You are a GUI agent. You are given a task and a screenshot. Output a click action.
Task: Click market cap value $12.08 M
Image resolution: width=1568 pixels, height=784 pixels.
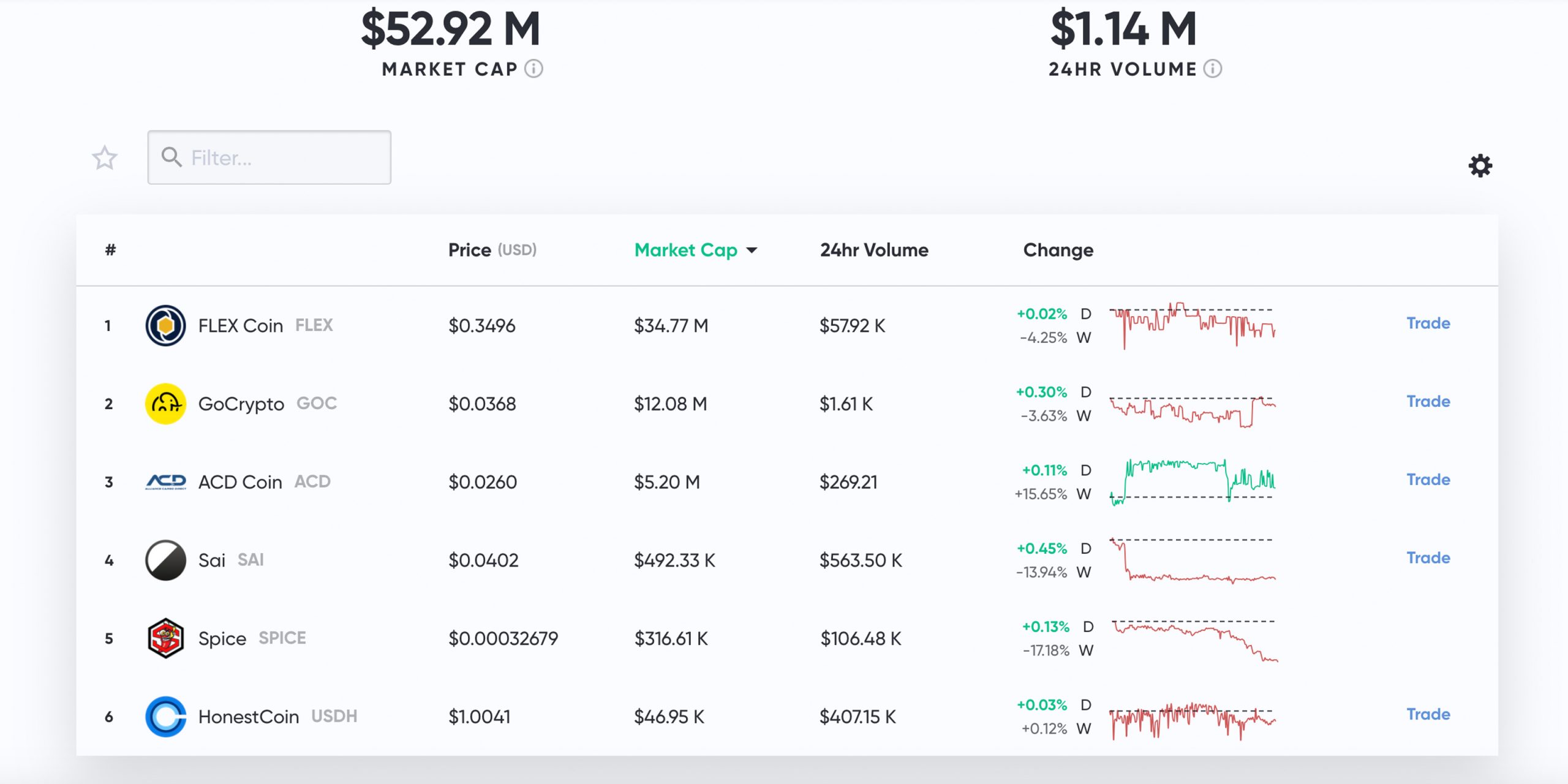point(671,404)
